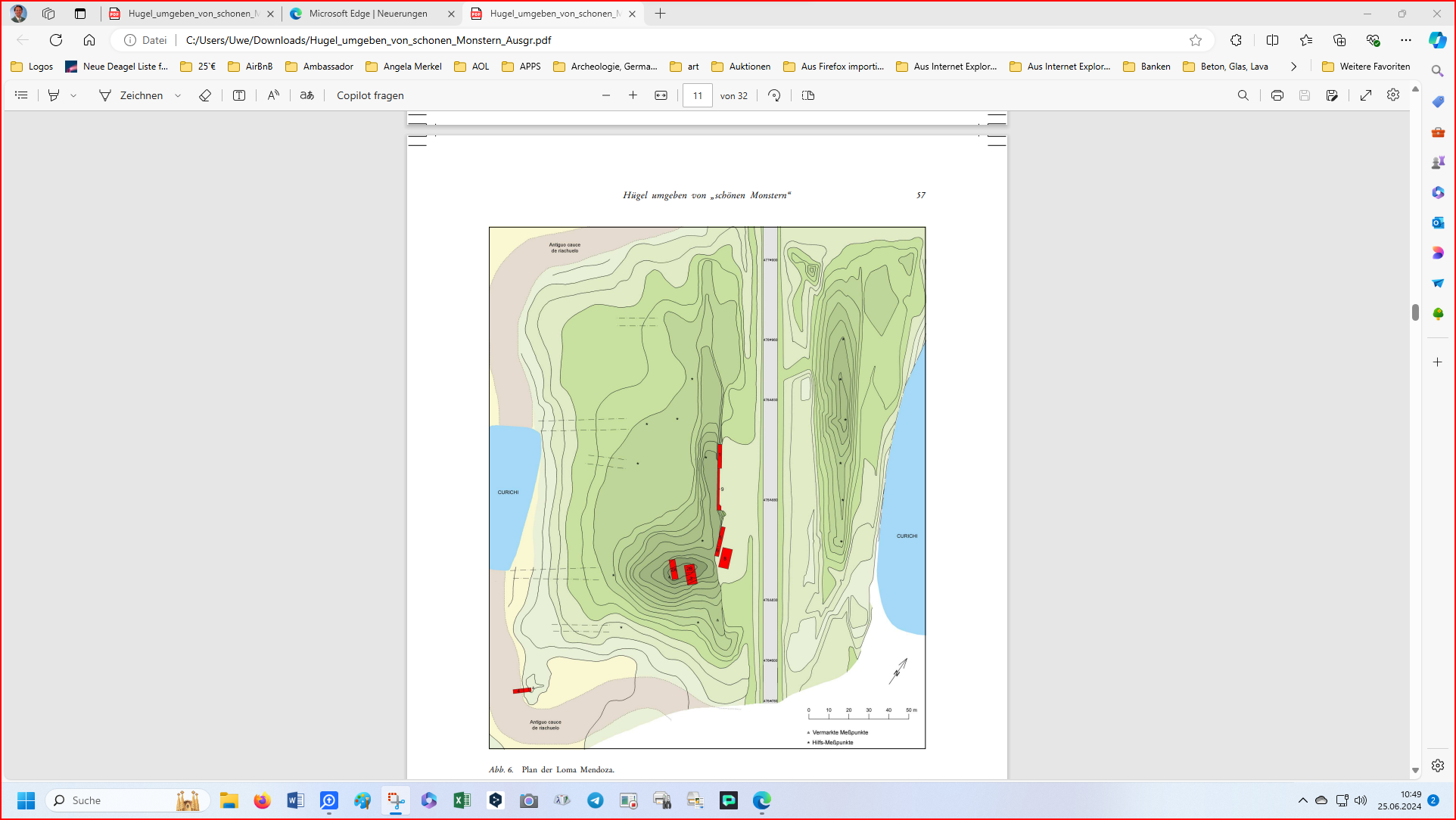Image resolution: width=1456 pixels, height=820 pixels.
Task: Open browser extensions menu
Action: [1237, 40]
